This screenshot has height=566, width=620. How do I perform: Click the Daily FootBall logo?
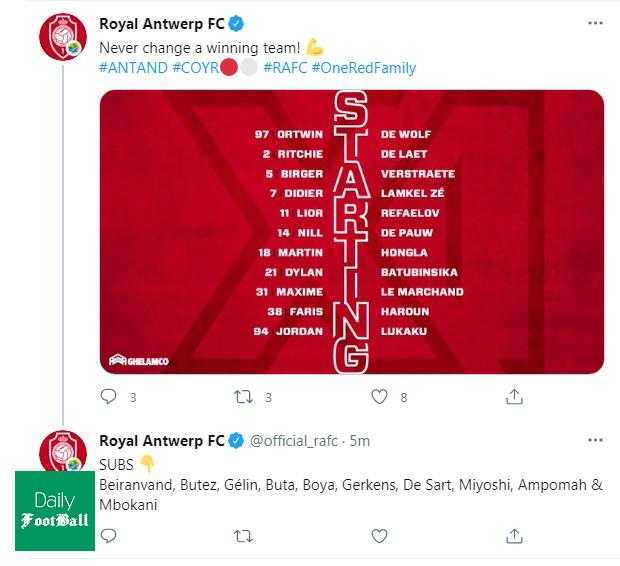point(55,510)
